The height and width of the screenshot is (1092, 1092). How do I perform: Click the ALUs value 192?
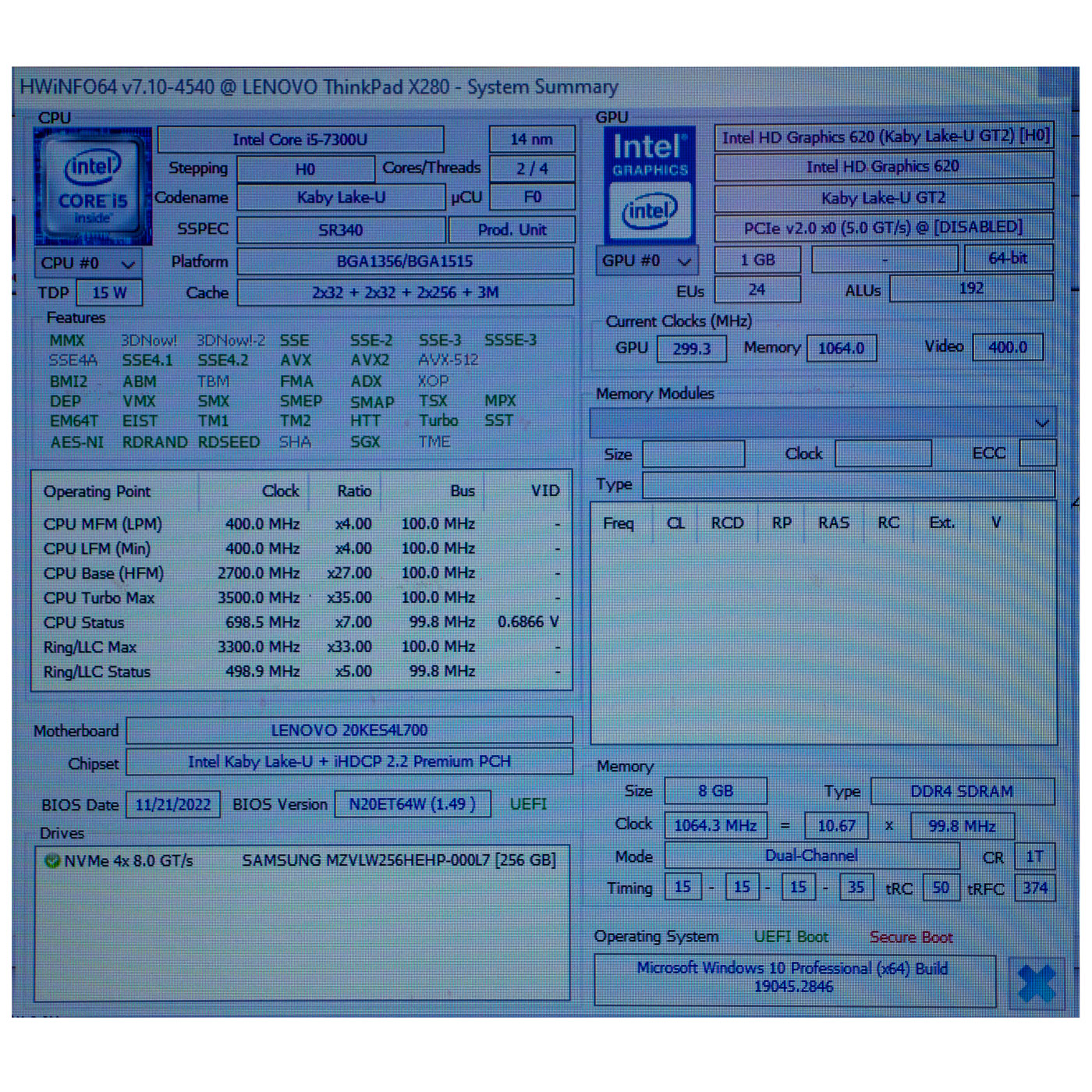pyautogui.click(x=971, y=289)
